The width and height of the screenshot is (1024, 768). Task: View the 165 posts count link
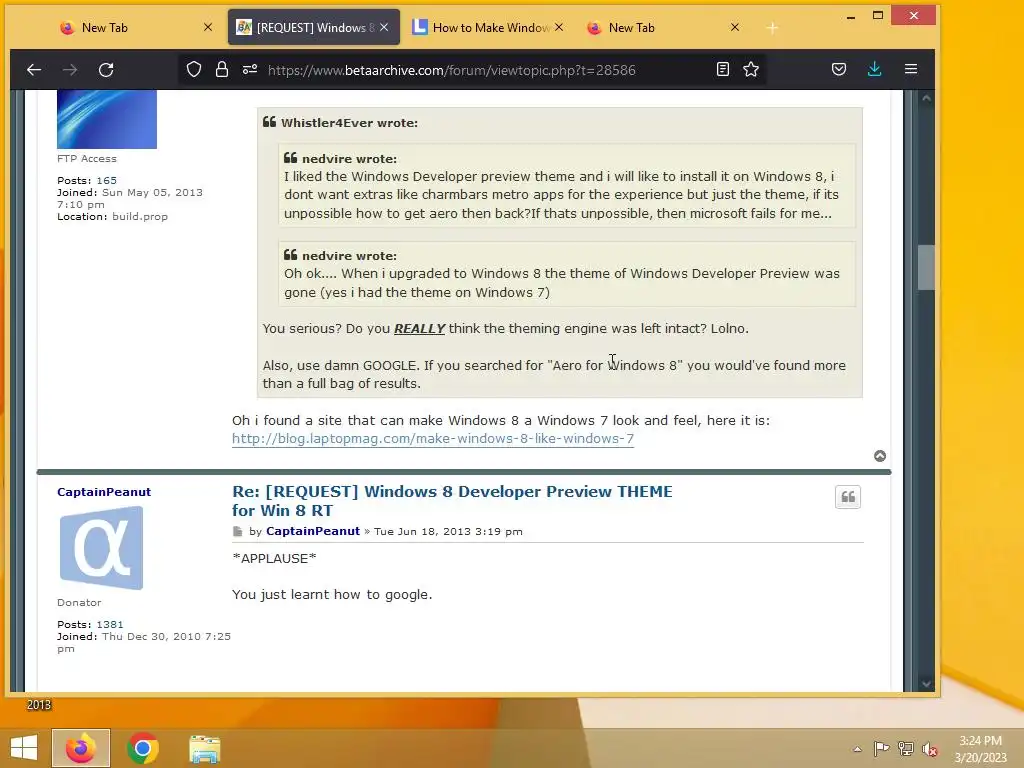(106, 180)
